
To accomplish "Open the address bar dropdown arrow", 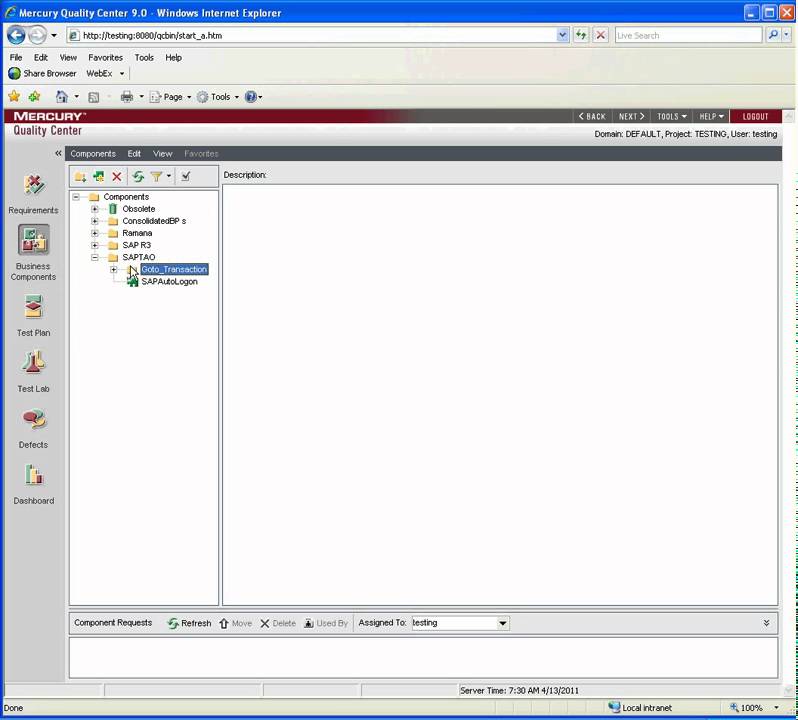I will click(x=562, y=35).
